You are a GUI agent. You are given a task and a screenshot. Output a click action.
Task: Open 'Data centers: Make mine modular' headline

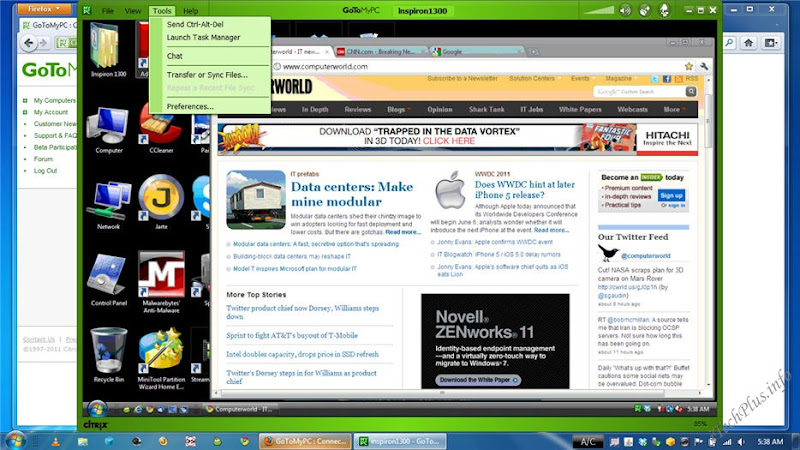tap(352, 194)
